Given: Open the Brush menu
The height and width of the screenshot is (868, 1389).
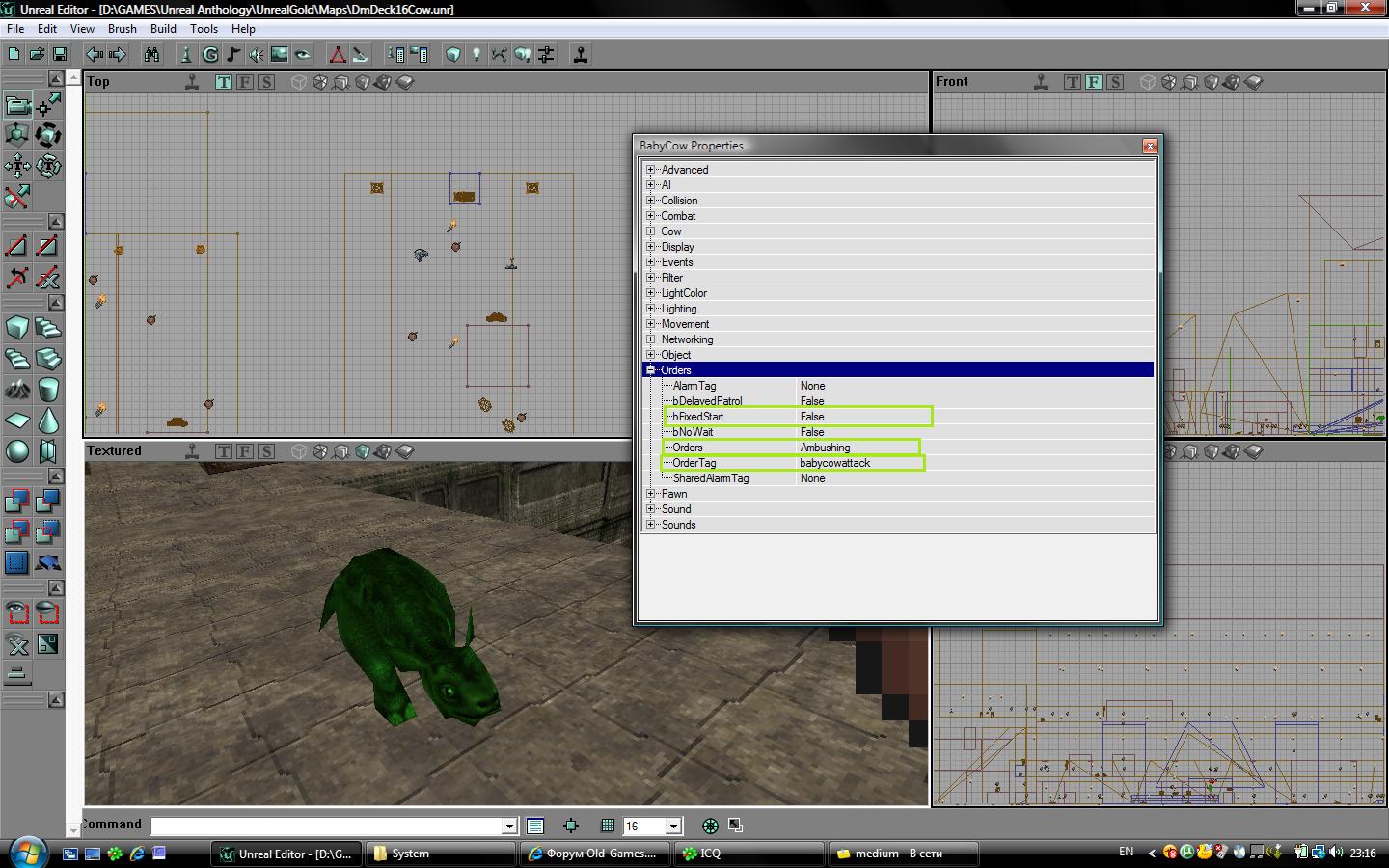Looking at the screenshot, I should [x=122, y=29].
